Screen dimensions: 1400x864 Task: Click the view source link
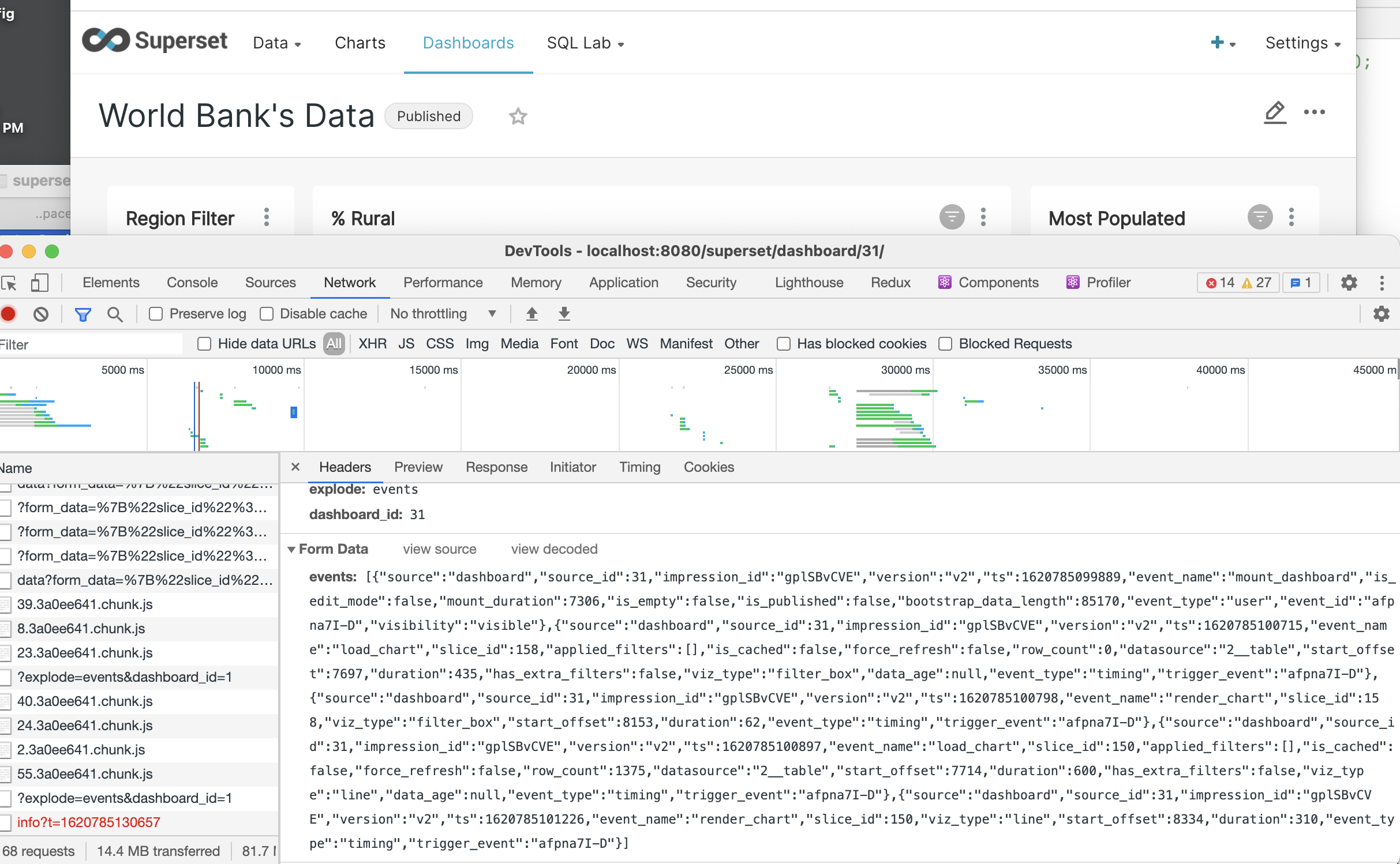pos(440,549)
